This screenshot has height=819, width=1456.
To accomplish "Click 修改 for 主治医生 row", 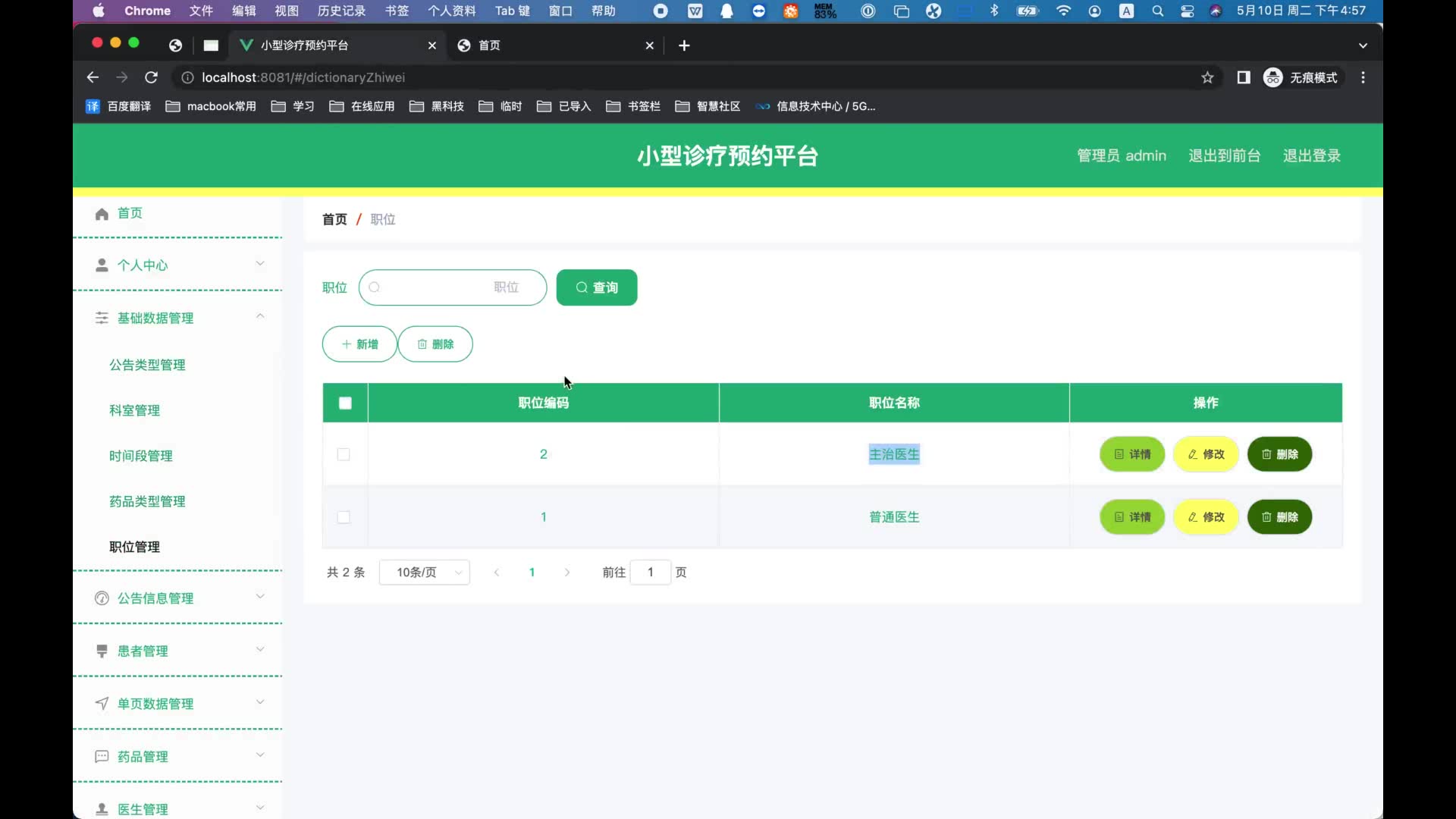I will [1206, 454].
